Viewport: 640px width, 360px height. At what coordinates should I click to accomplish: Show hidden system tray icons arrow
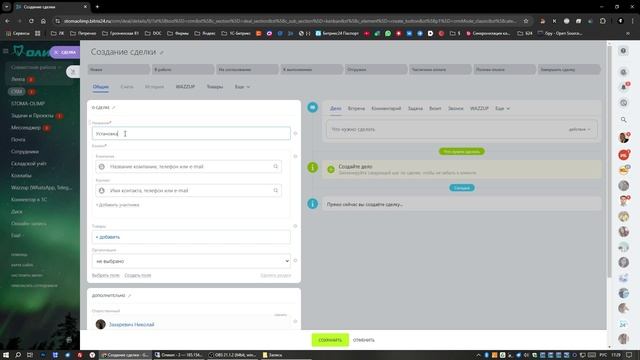coord(478,355)
